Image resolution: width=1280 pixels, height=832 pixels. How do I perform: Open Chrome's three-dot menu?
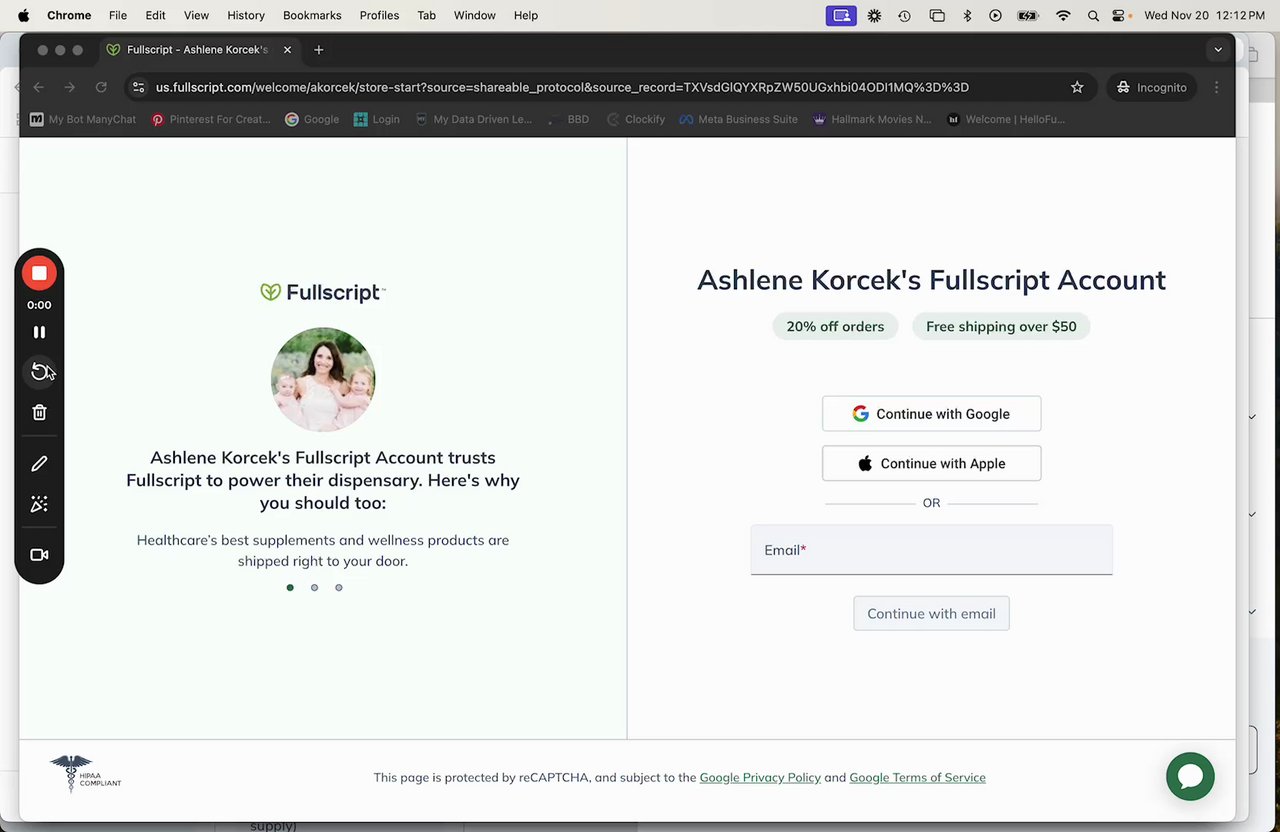pyautogui.click(x=1216, y=88)
